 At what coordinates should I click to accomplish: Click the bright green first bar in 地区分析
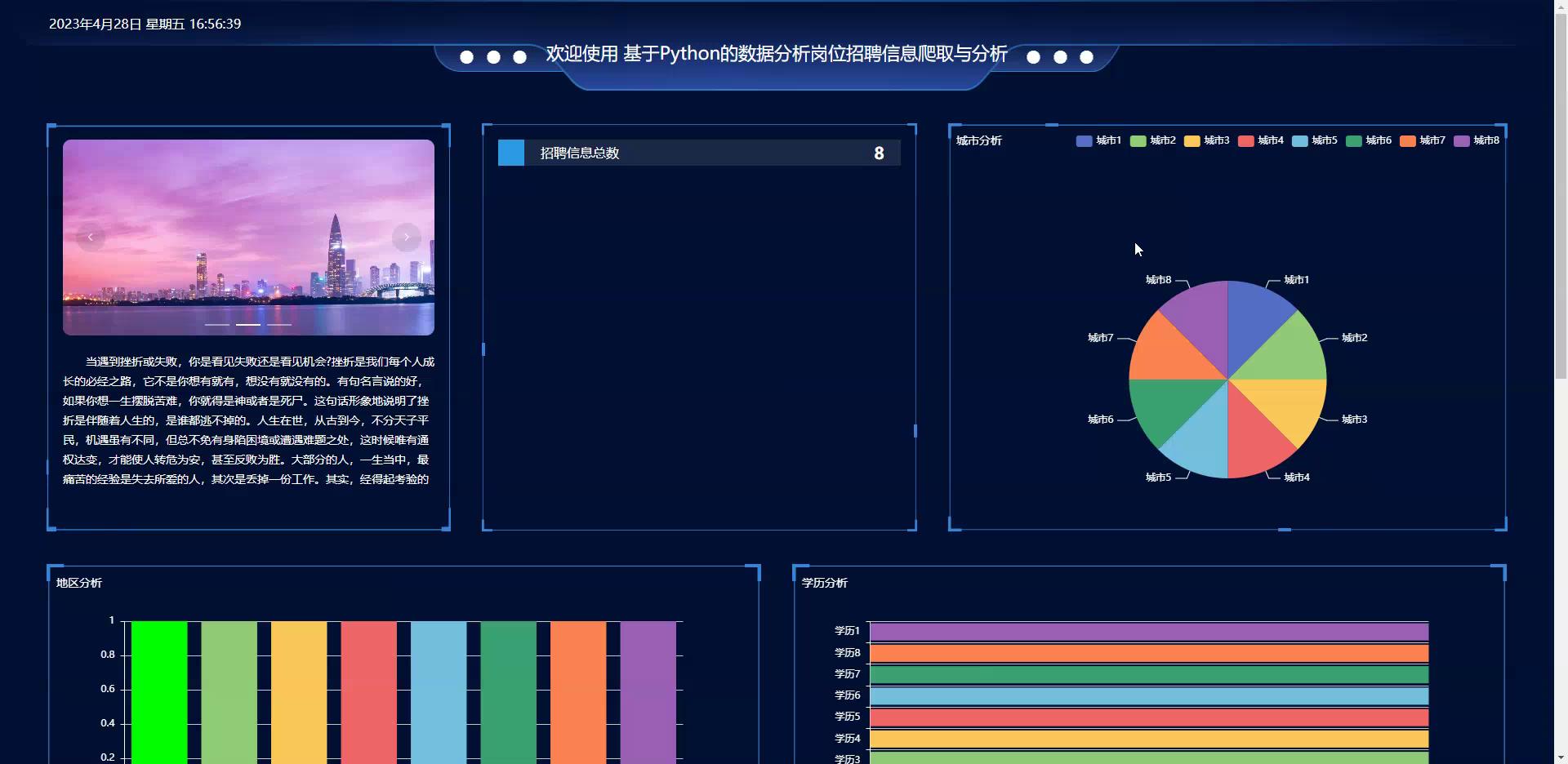[159, 692]
